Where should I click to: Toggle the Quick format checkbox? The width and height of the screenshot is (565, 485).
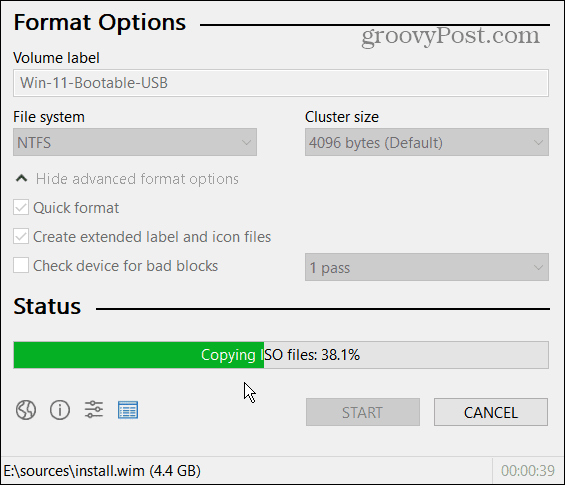[x=21, y=208]
